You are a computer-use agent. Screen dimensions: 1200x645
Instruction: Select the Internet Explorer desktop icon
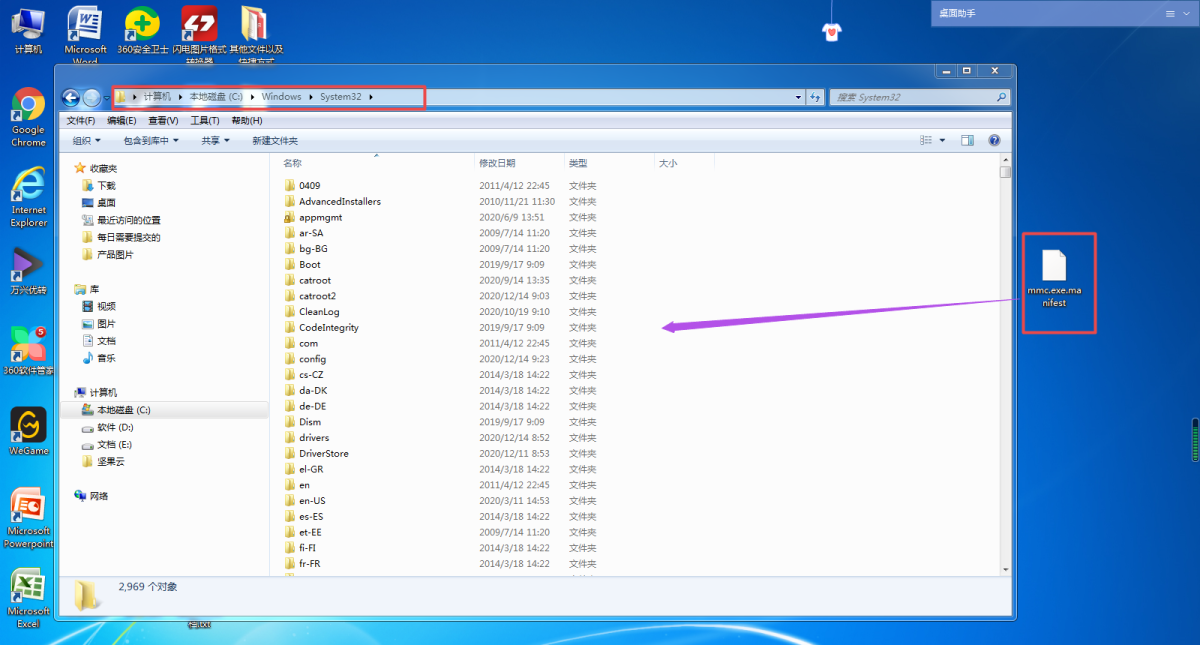[28, 195]
